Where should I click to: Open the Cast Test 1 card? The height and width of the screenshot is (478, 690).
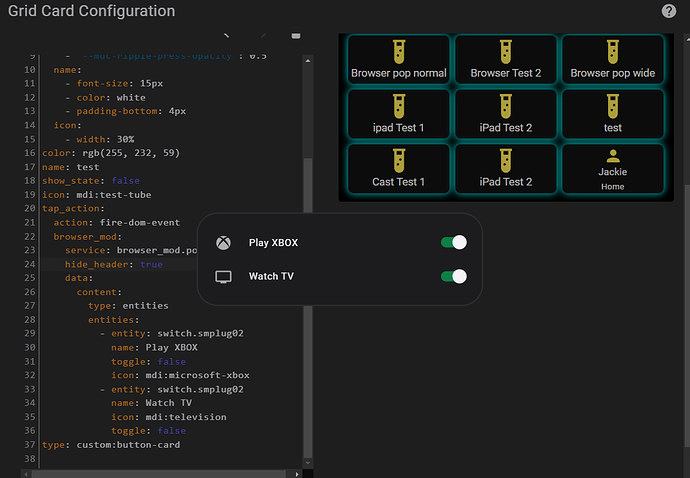(x=399, y=169)
